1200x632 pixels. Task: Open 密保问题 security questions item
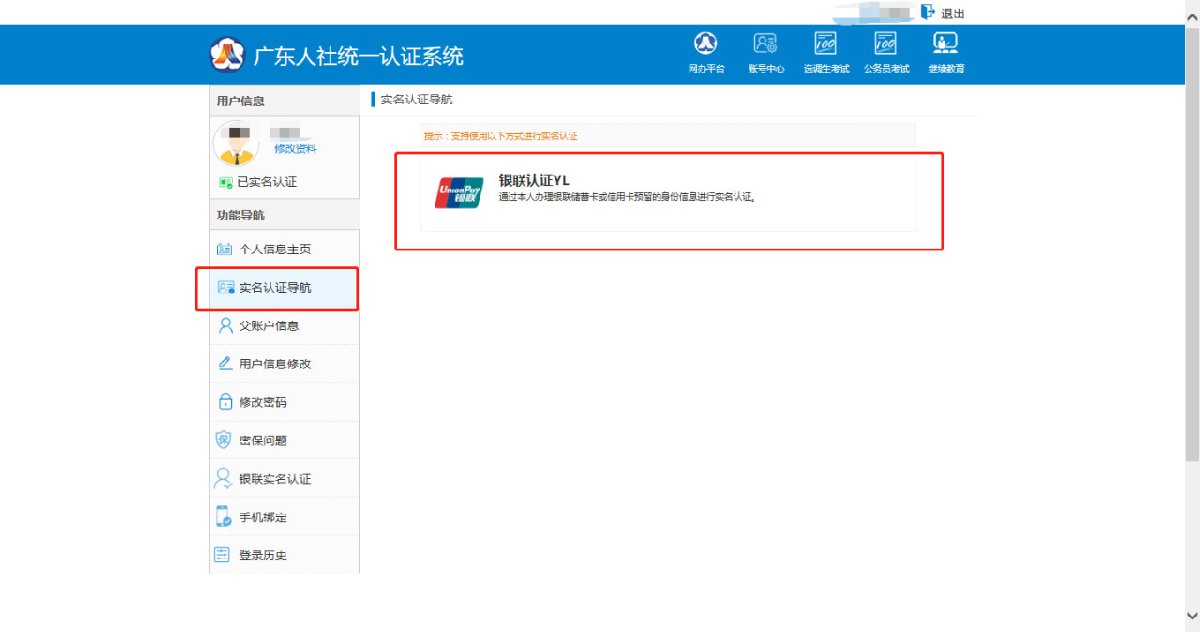coord(262,440)
